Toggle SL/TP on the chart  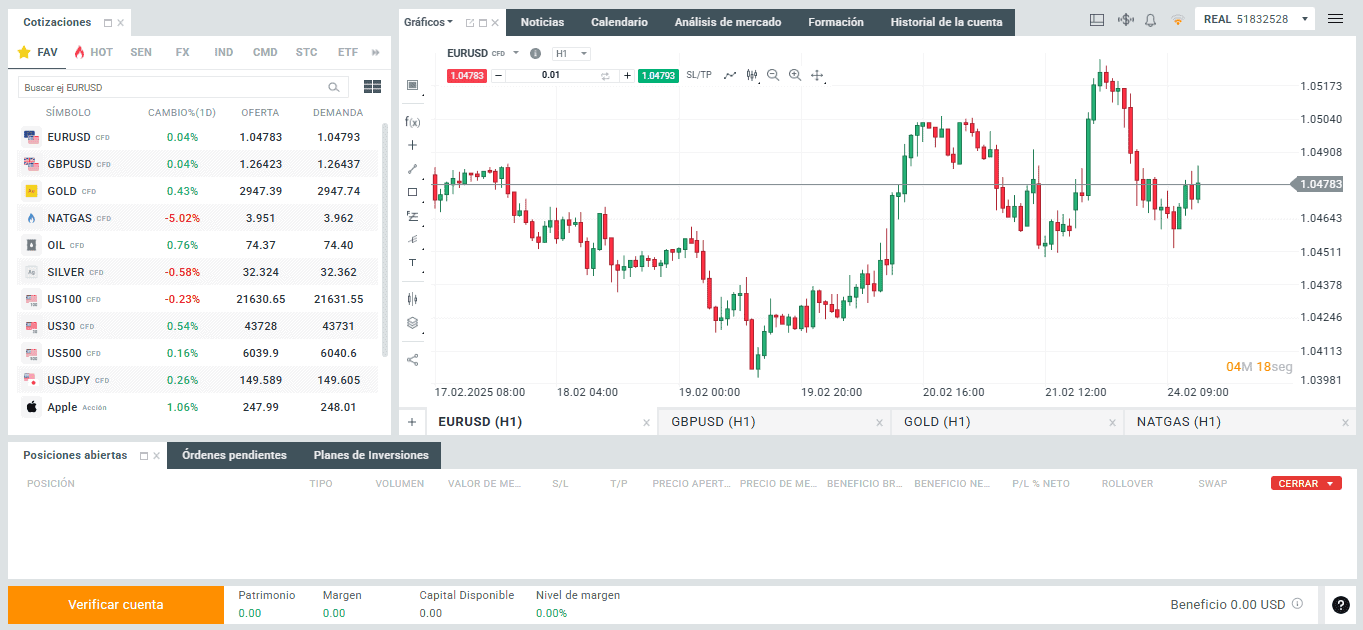pos(699,75)
